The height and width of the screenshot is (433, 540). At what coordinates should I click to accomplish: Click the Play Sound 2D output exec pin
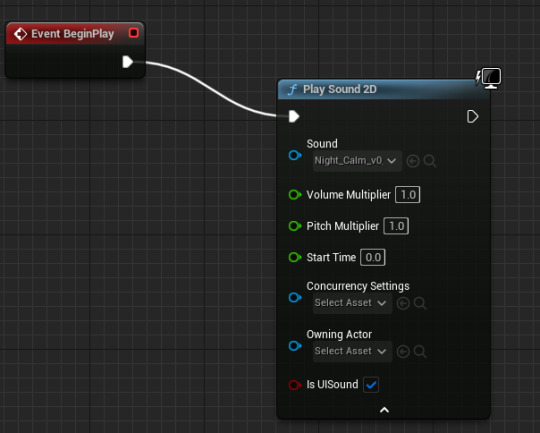[x=472, y=116]
